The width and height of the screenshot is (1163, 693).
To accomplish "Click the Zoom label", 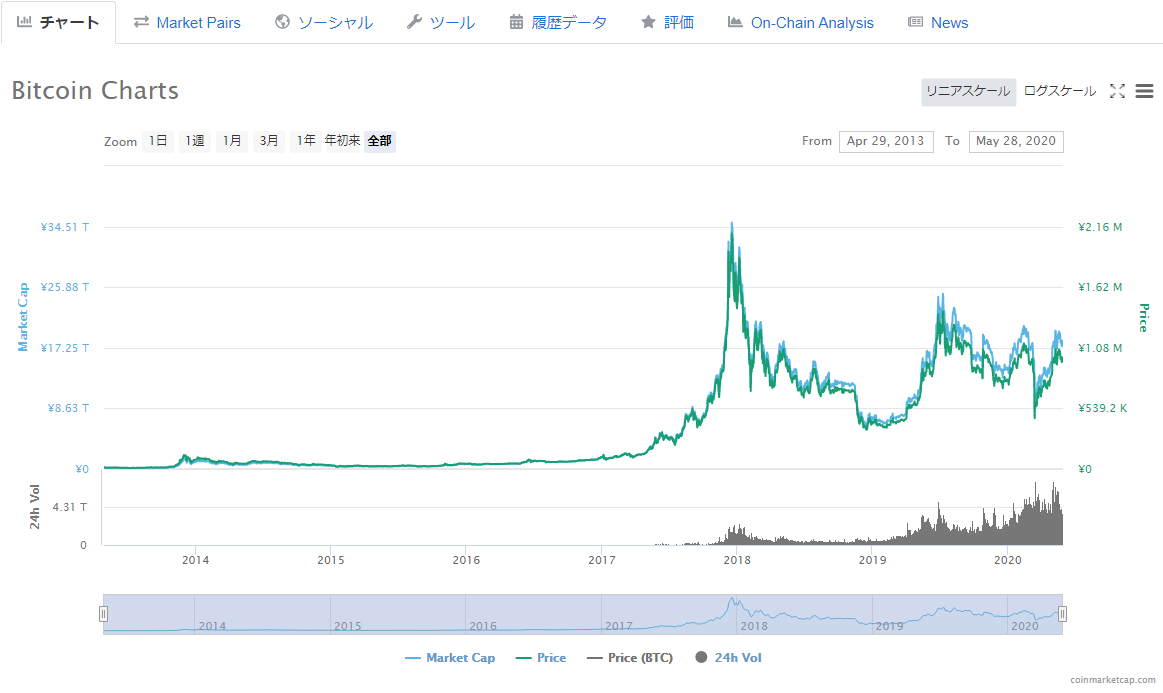I will 120,142.
